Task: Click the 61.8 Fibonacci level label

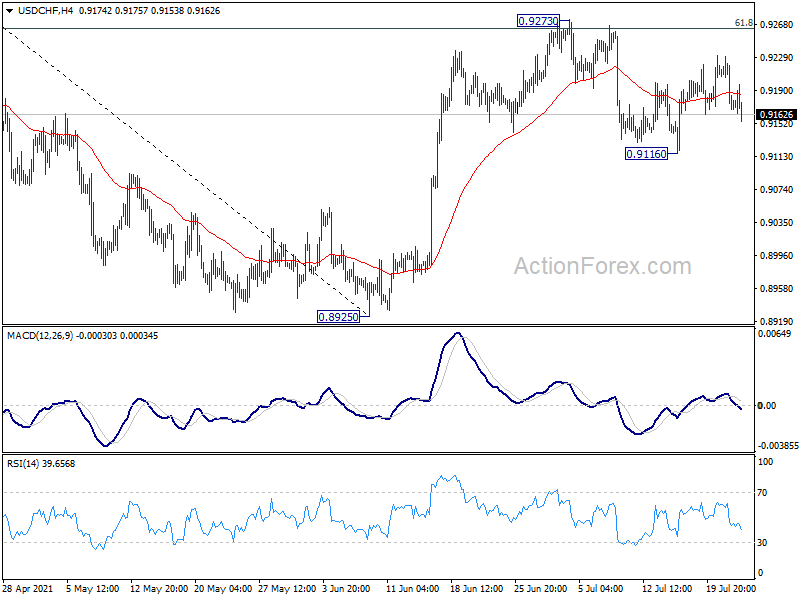Action: [x=743, y=23]
